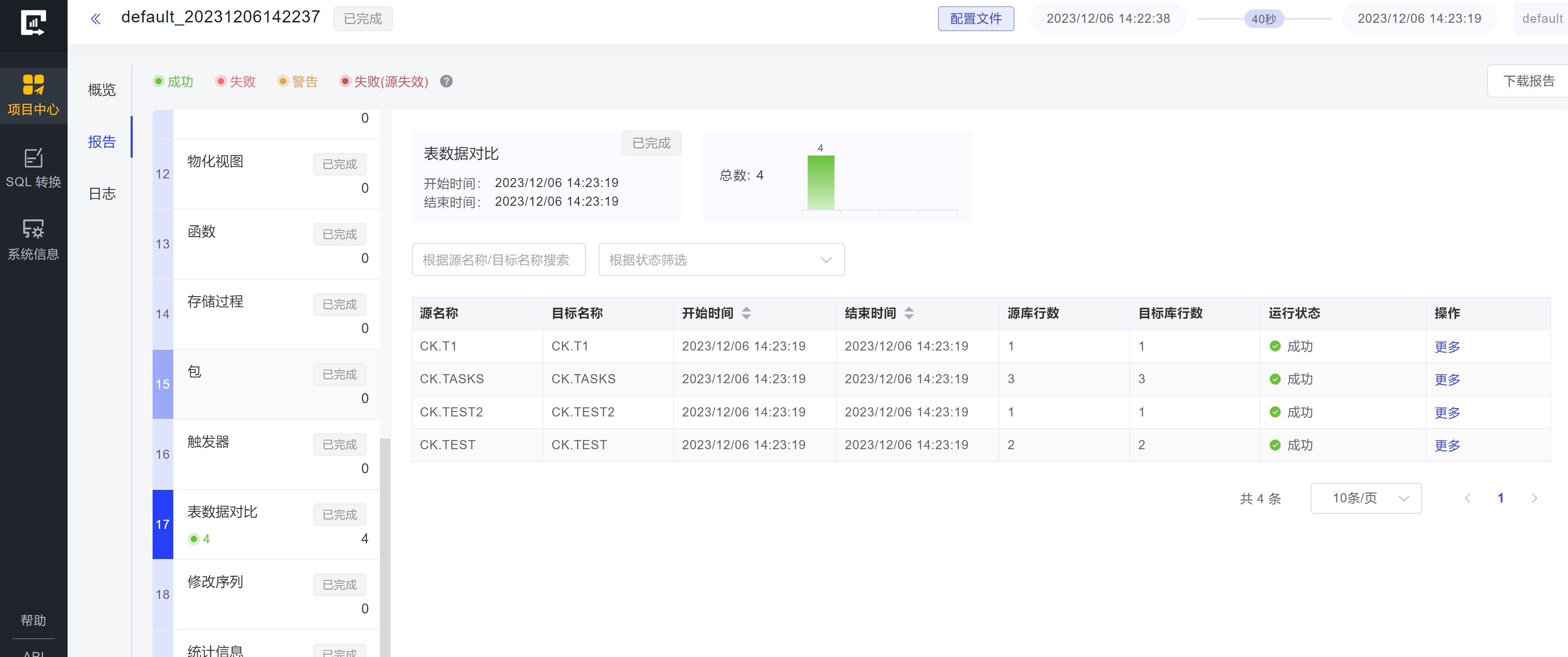Sort by 结束时间 column arrows
The width and height of the screenshot is (1568, 657).
(909, 313)
